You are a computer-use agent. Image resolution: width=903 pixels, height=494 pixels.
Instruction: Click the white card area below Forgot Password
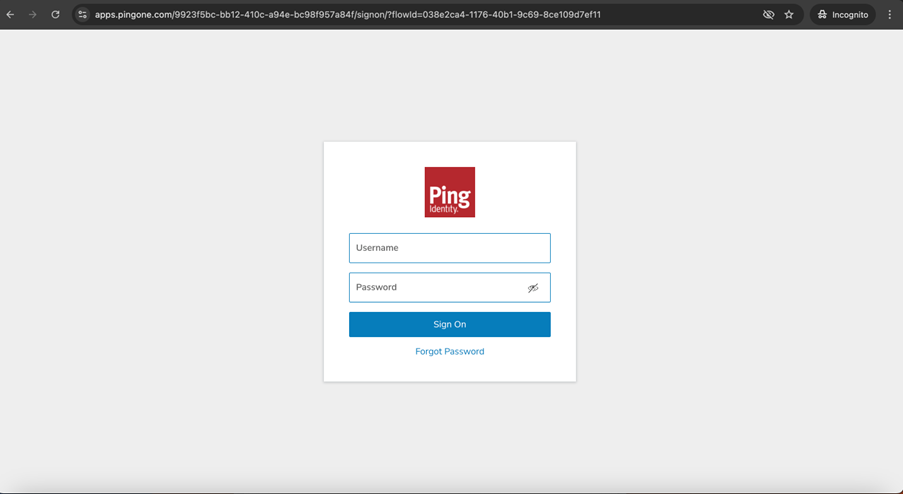point(449,370)
